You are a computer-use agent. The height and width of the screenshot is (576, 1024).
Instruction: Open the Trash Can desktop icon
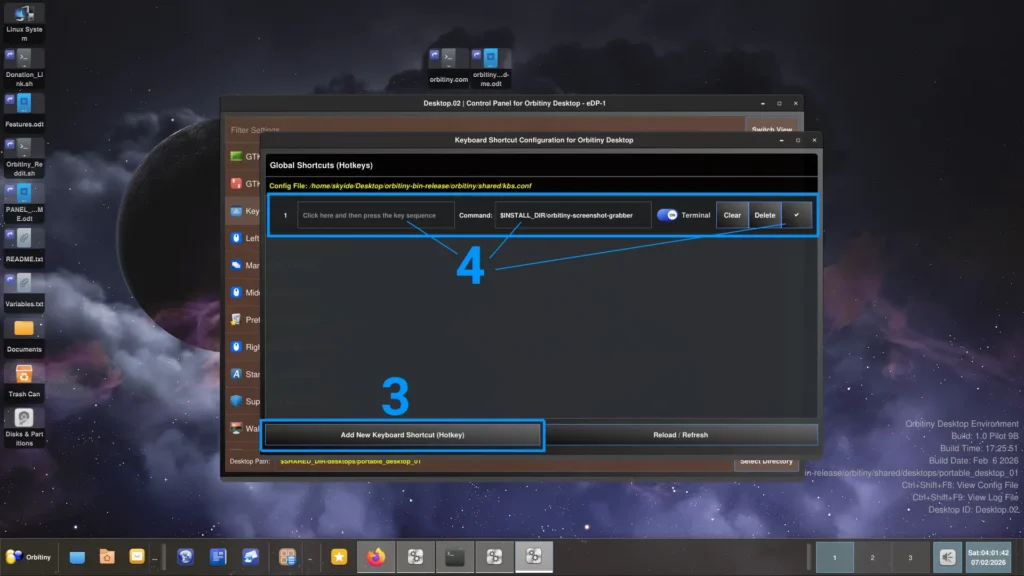click(24, 376)
